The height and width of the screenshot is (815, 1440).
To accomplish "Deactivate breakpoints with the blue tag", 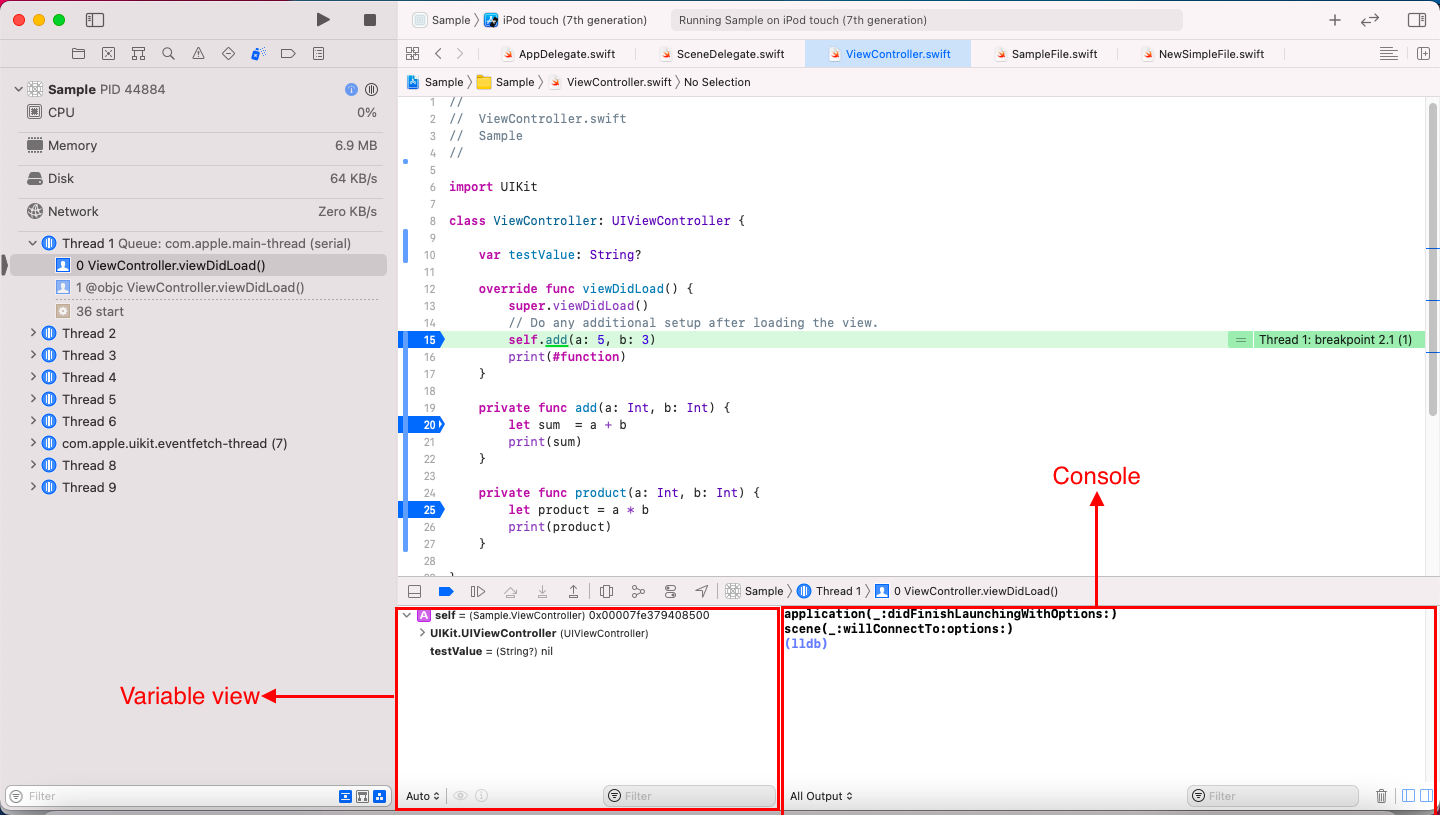I will click(447, 591).
